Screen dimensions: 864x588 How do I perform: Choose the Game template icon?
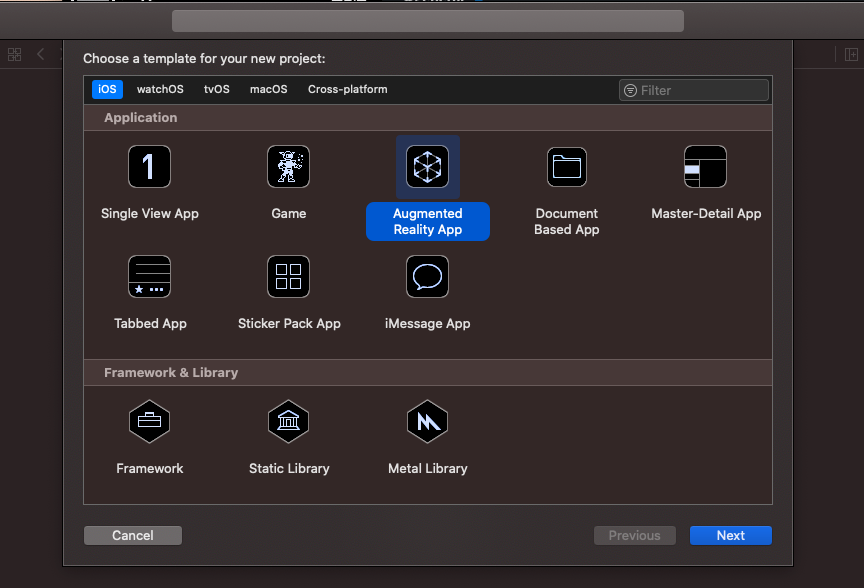[288, 166]
